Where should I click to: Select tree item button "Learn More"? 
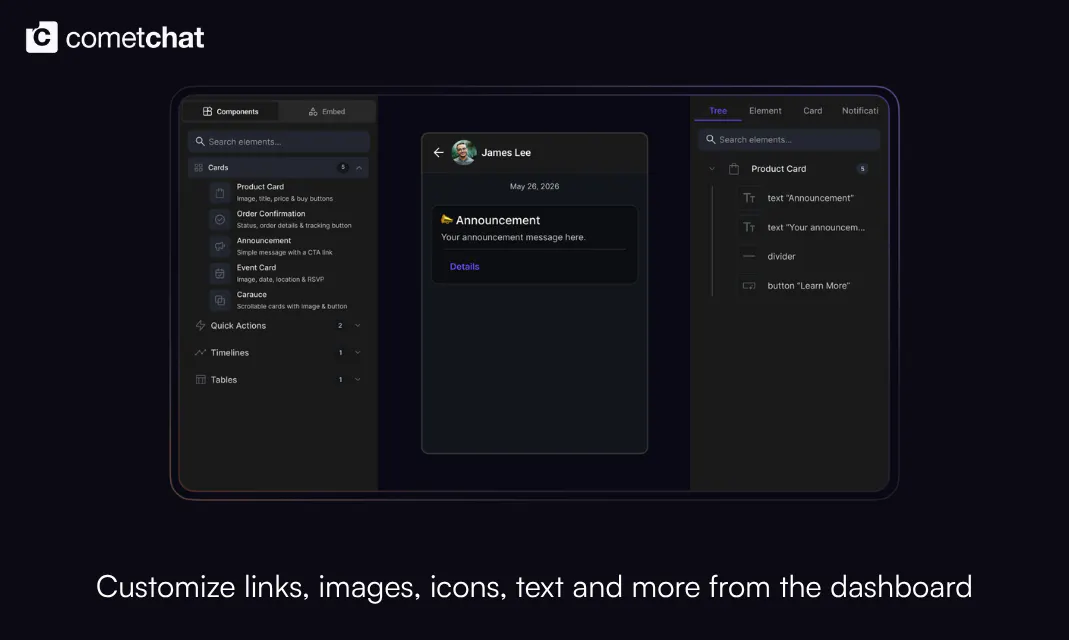809,286
